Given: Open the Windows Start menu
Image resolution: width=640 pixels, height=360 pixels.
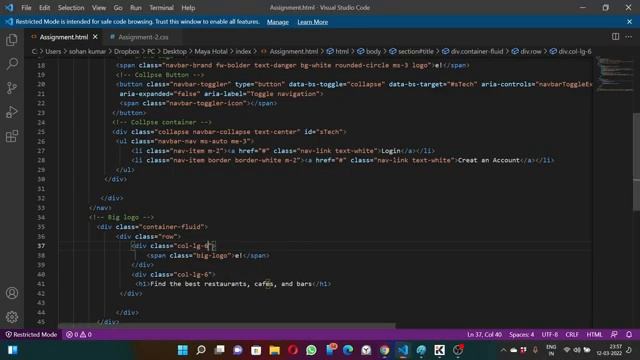Looking at the screenshot, I should [x=182, y=350].
